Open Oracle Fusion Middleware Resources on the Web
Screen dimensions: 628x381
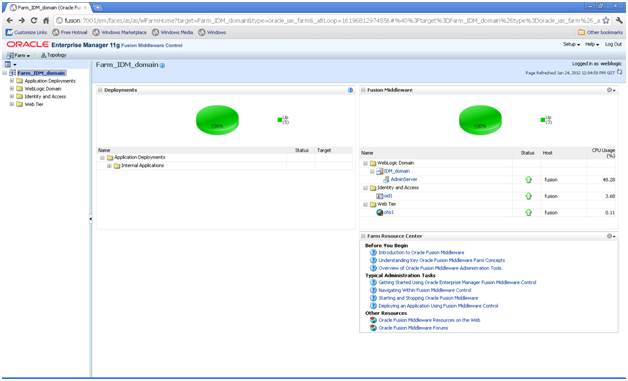click(x=429, y=320)
